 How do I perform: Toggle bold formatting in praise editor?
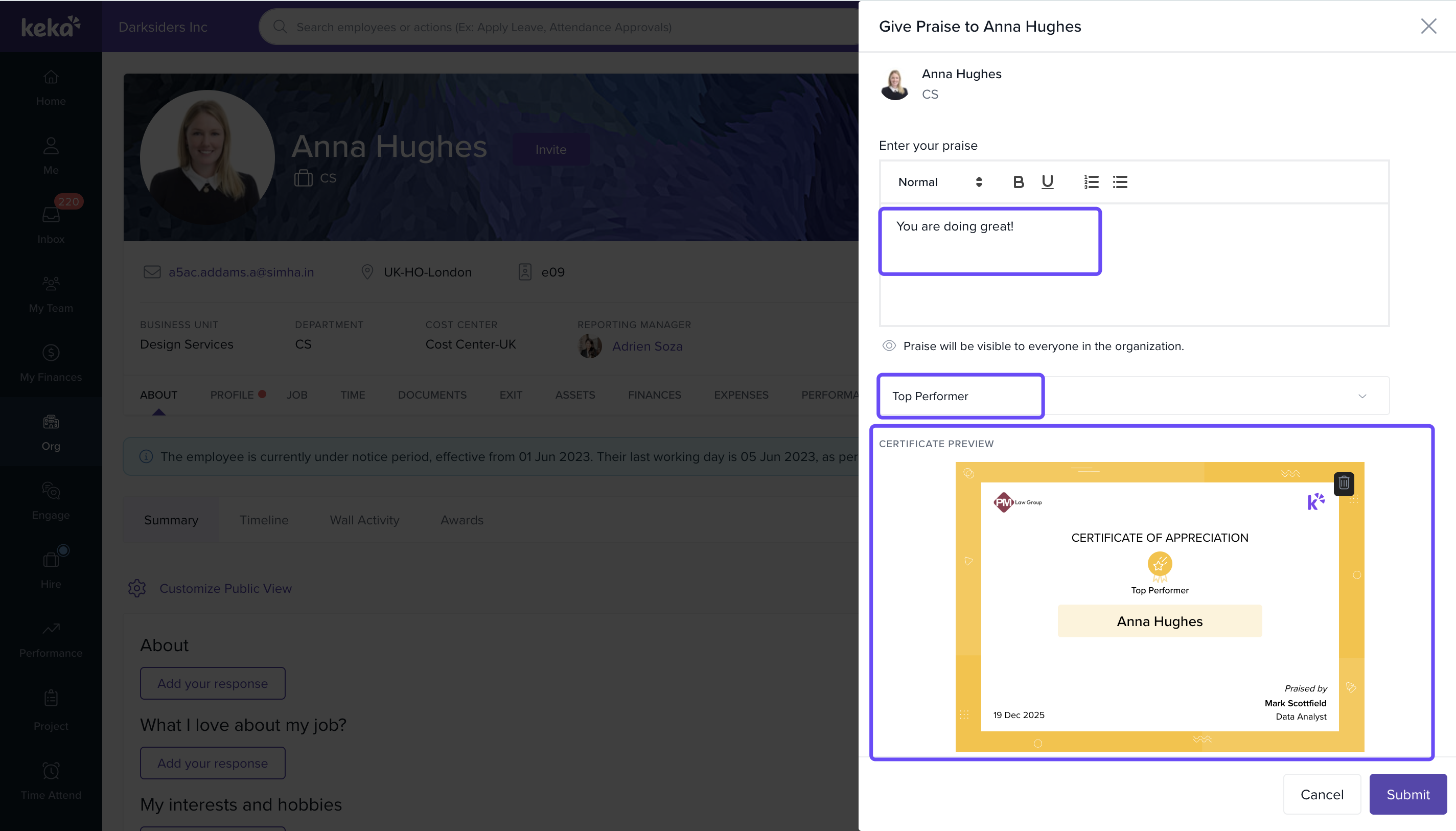1018,182
